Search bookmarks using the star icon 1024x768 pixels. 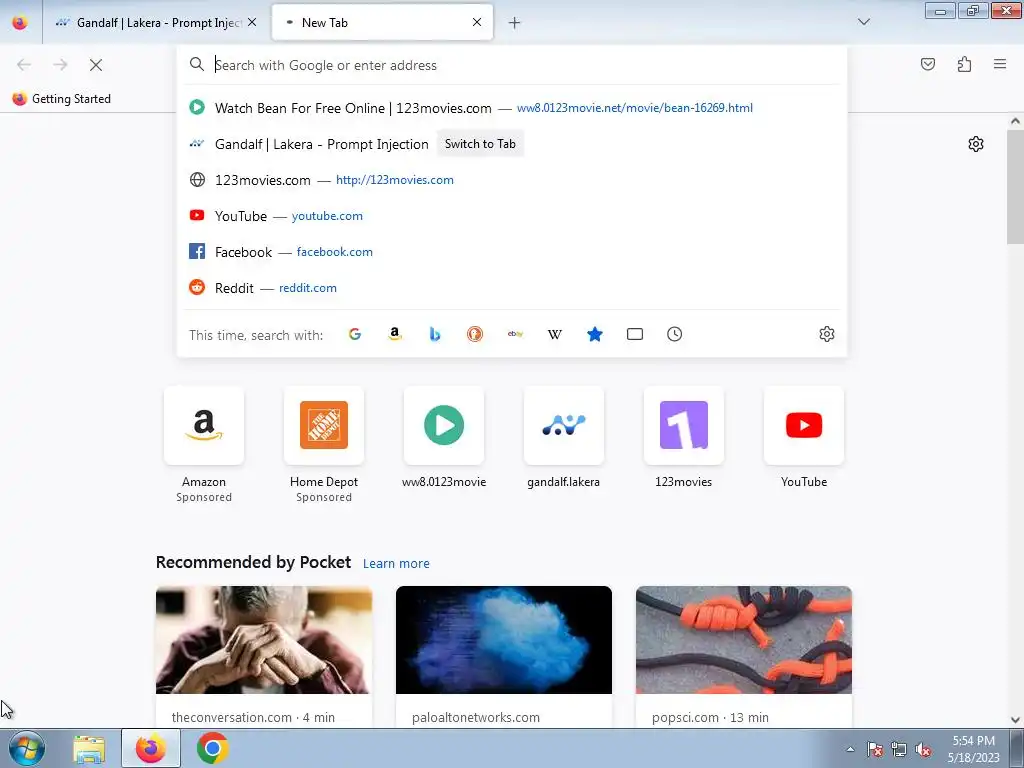[595, 334]
